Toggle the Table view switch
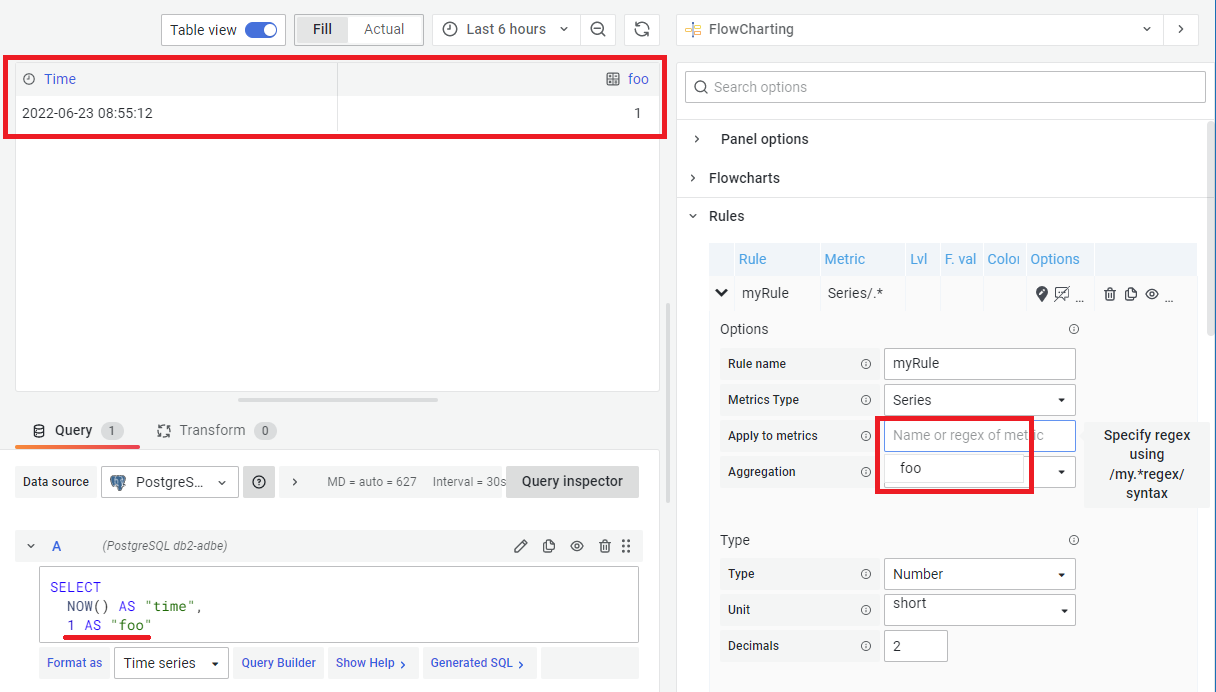Viewport: 1216px width, 692px height. 261,30
